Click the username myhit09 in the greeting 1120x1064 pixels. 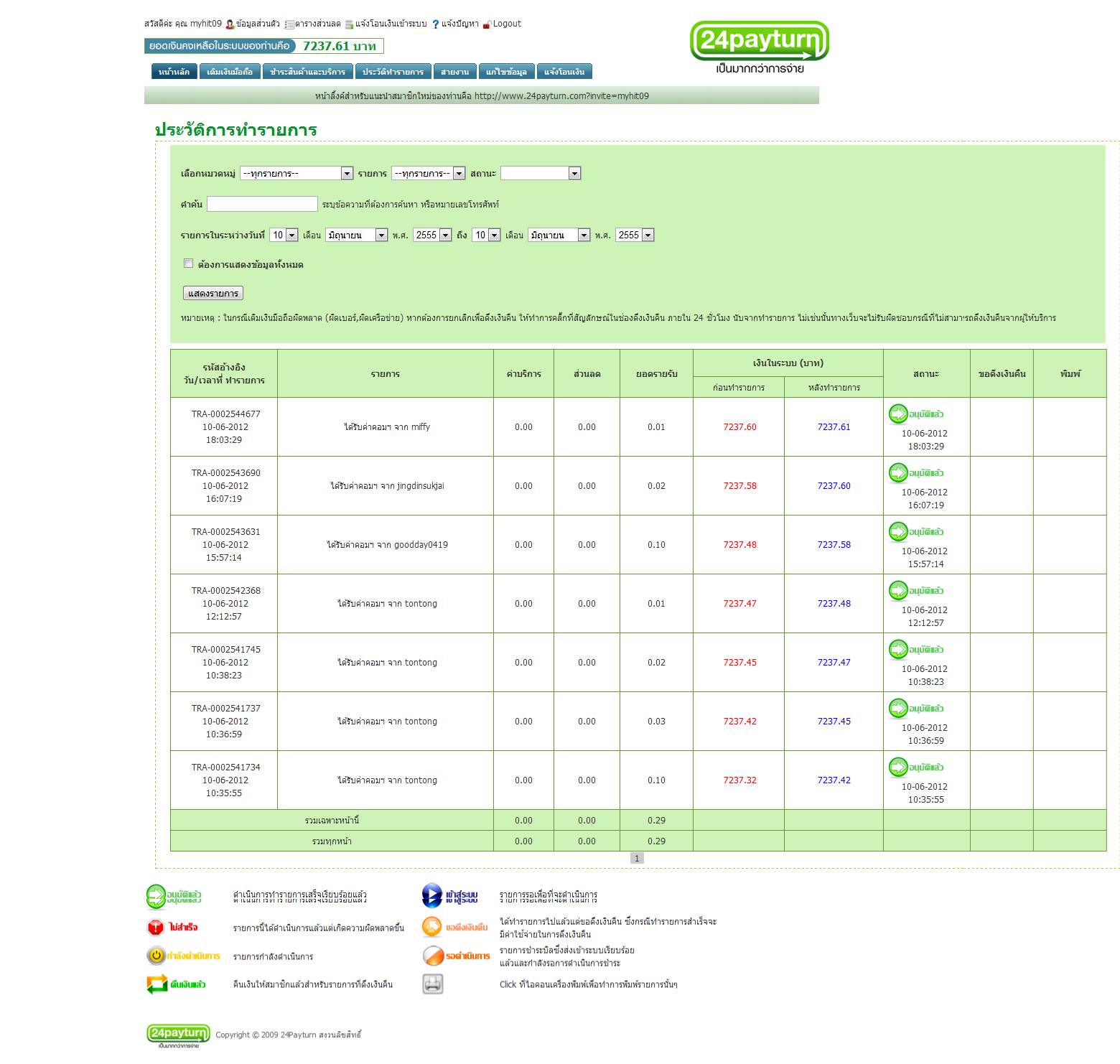(206, 24)
